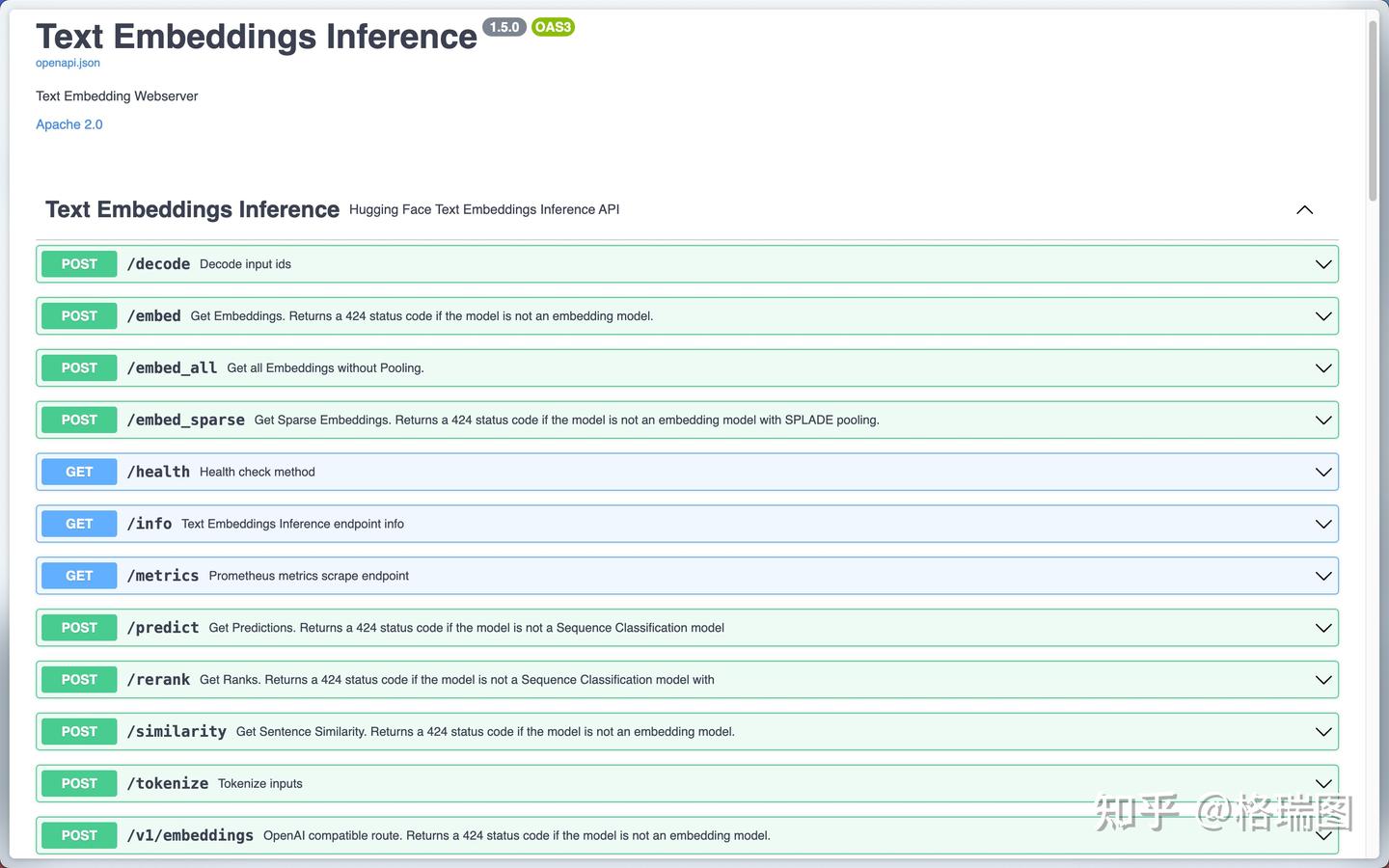The image size is (1389, 868).
Task: Open the openapi.json link
Action: 68,63
